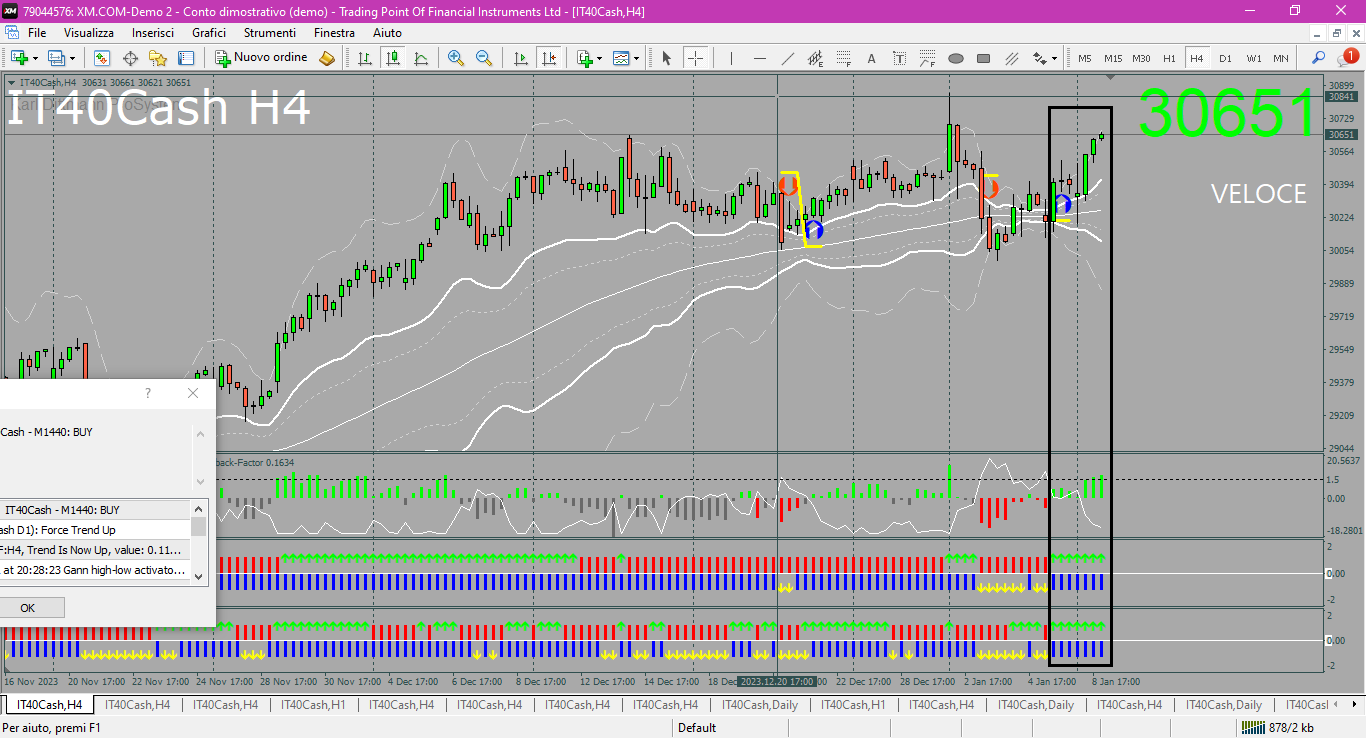Open the Grafici menu
Viewport: 1366px width, 738px height.
pos(209,32)
